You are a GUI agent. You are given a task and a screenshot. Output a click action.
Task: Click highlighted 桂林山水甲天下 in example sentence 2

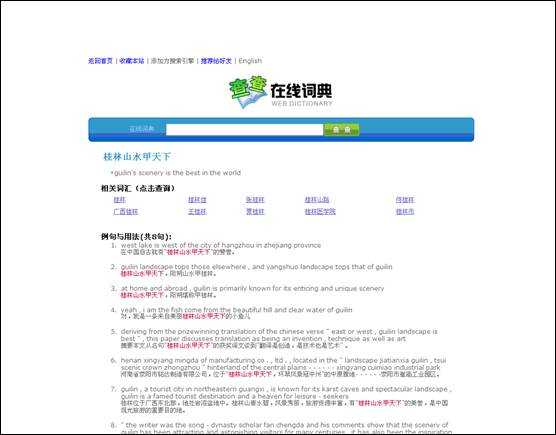[142, 274]
